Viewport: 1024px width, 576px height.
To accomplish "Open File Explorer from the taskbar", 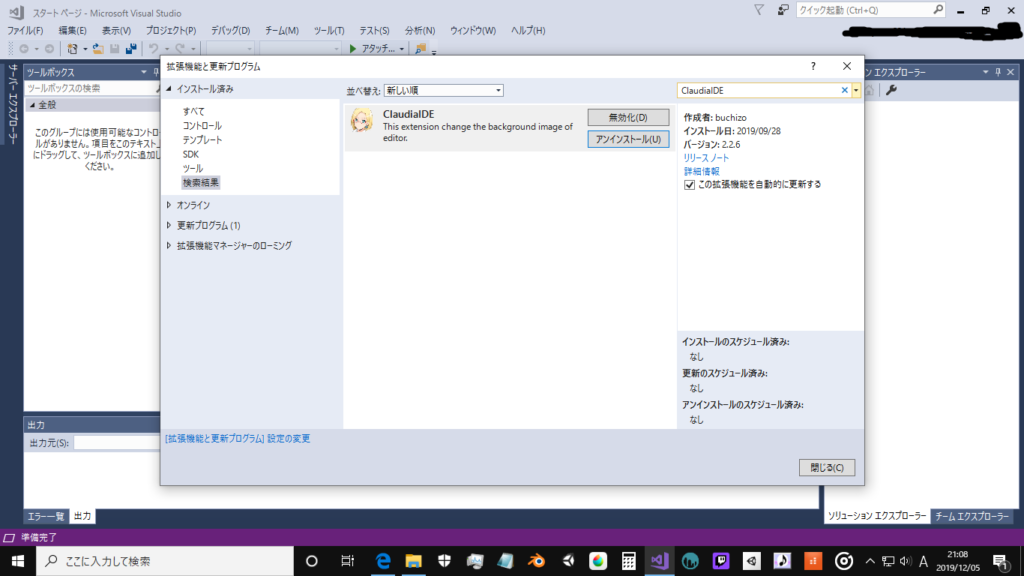I will (x=413, y=561).
